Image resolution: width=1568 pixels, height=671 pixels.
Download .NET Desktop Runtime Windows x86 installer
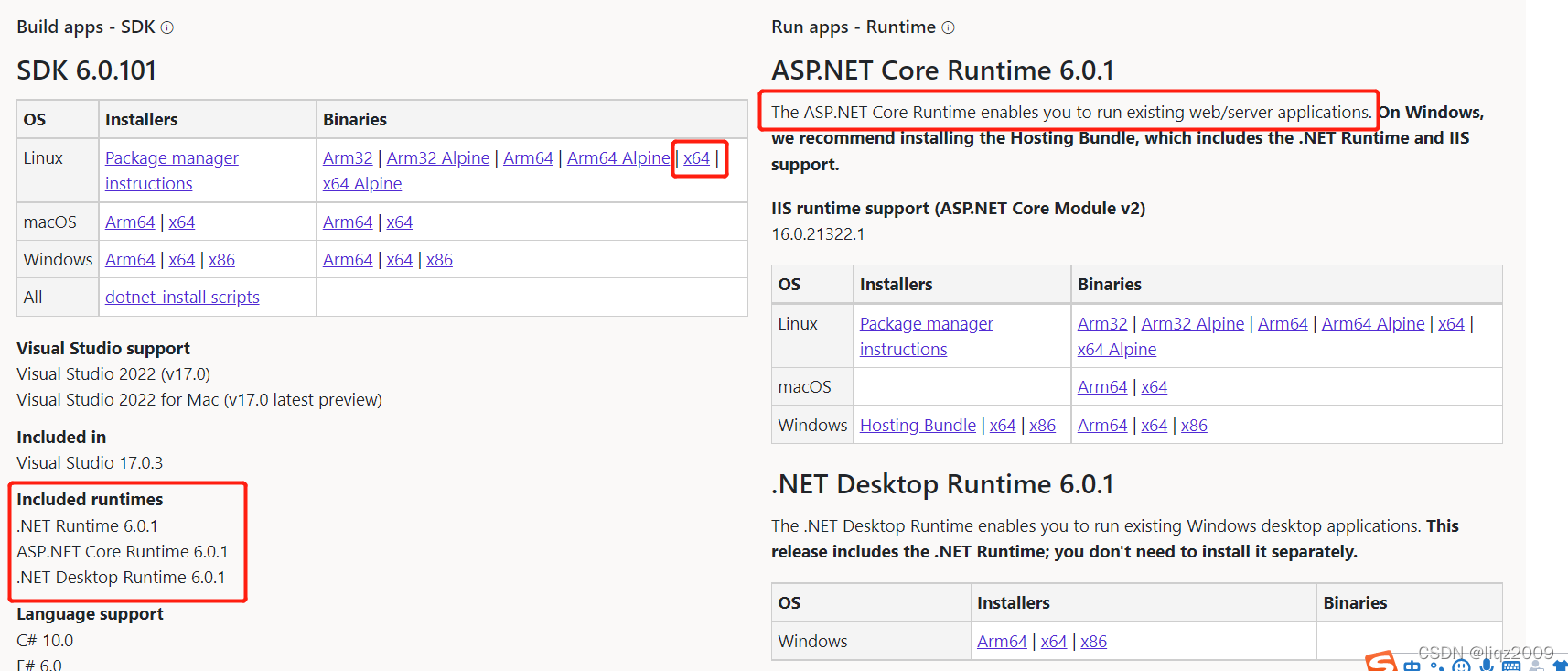tap(1093, 641)
